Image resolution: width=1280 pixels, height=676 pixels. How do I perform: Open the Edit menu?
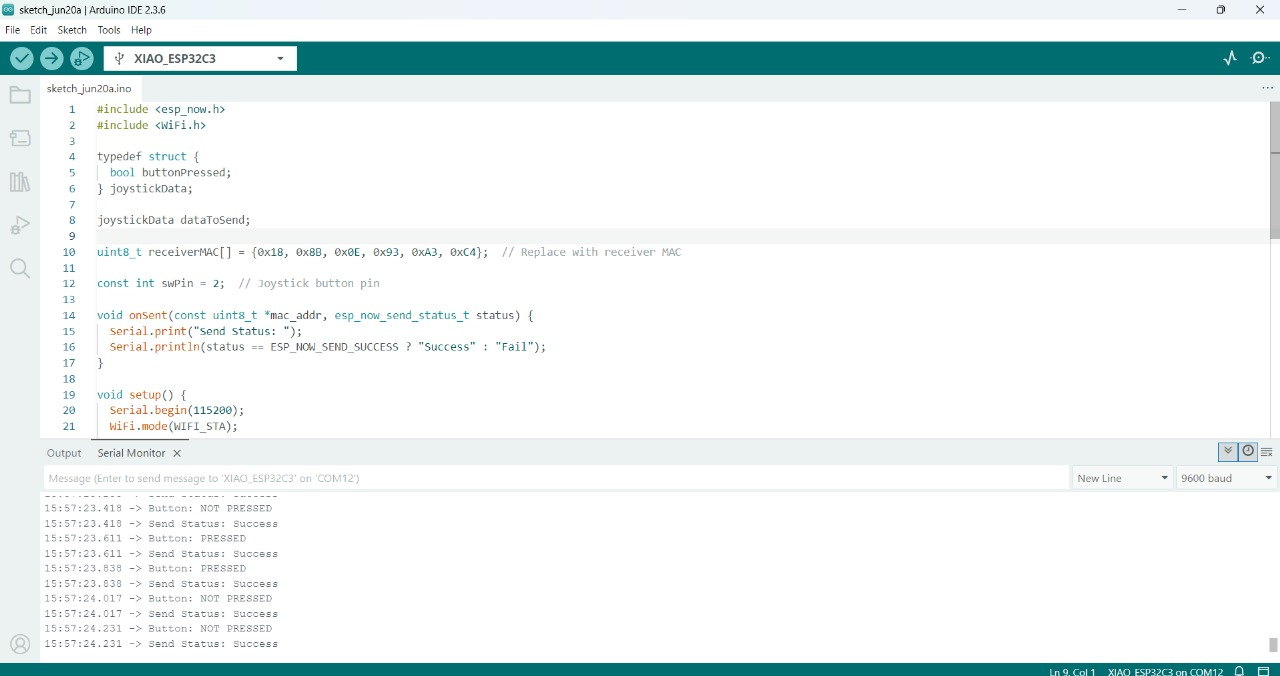pos(38,30)
